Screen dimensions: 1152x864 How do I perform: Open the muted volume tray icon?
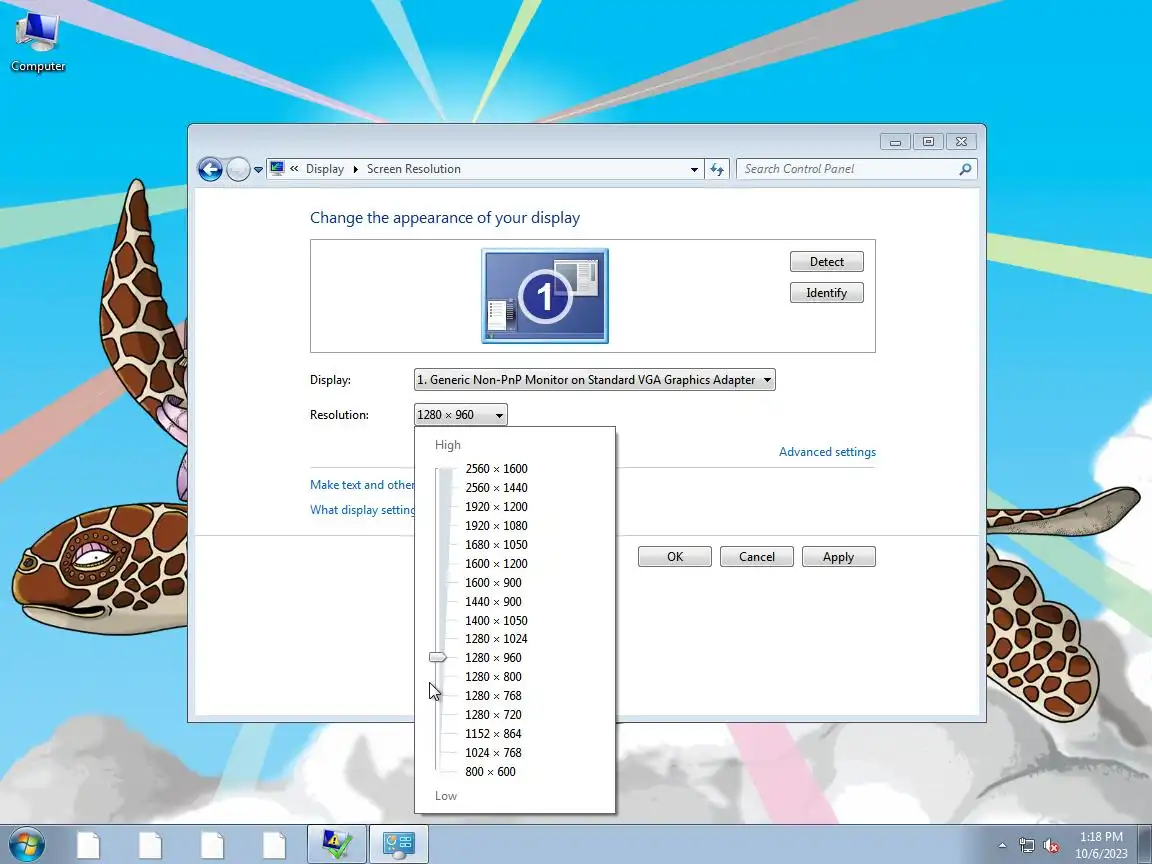(1051, 846)
